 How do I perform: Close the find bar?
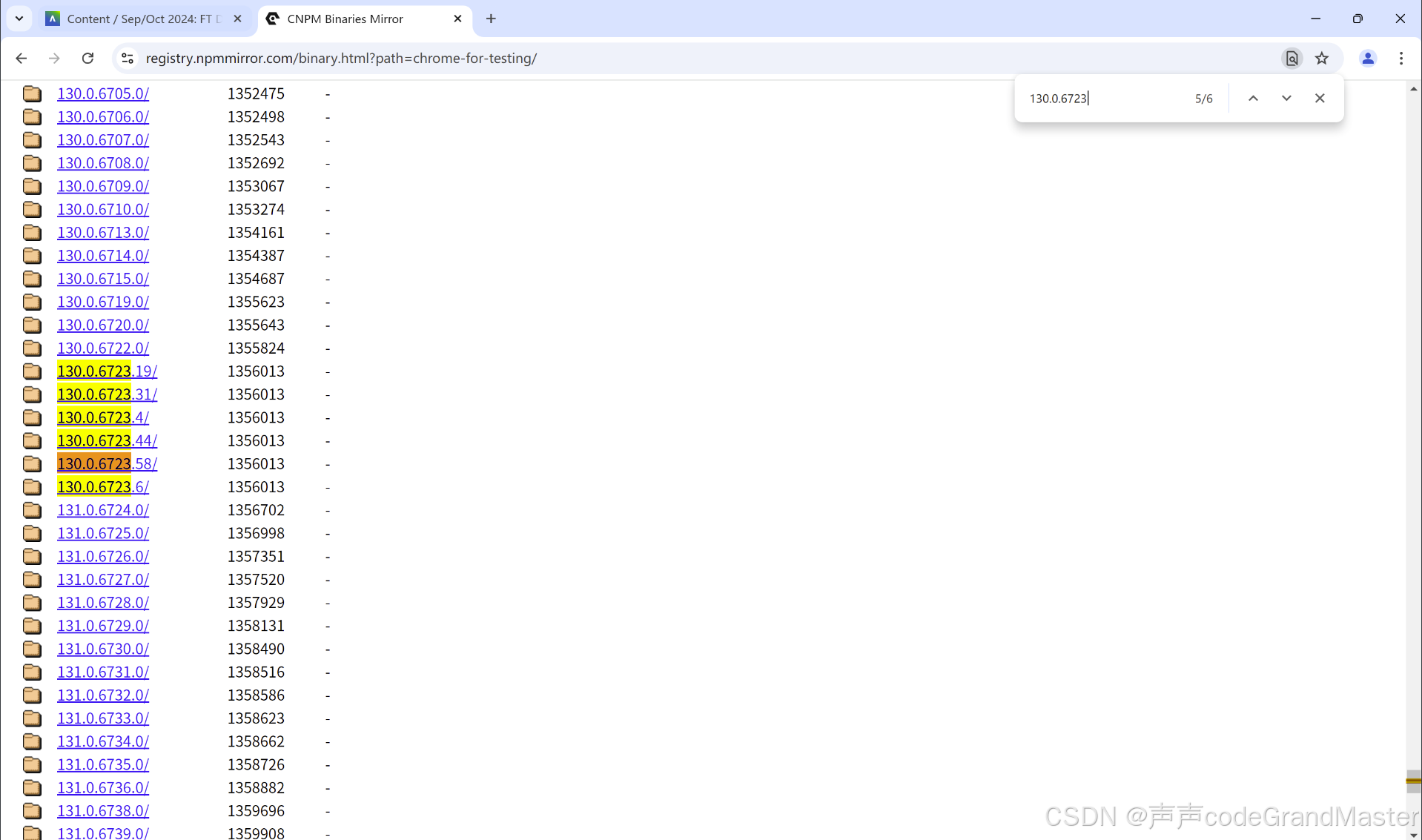pyautogui.click(x=1320, y=98)
